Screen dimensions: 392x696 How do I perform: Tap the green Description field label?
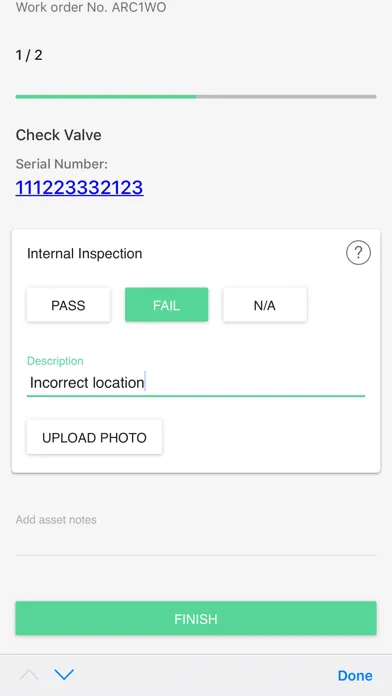coord(55,361)
